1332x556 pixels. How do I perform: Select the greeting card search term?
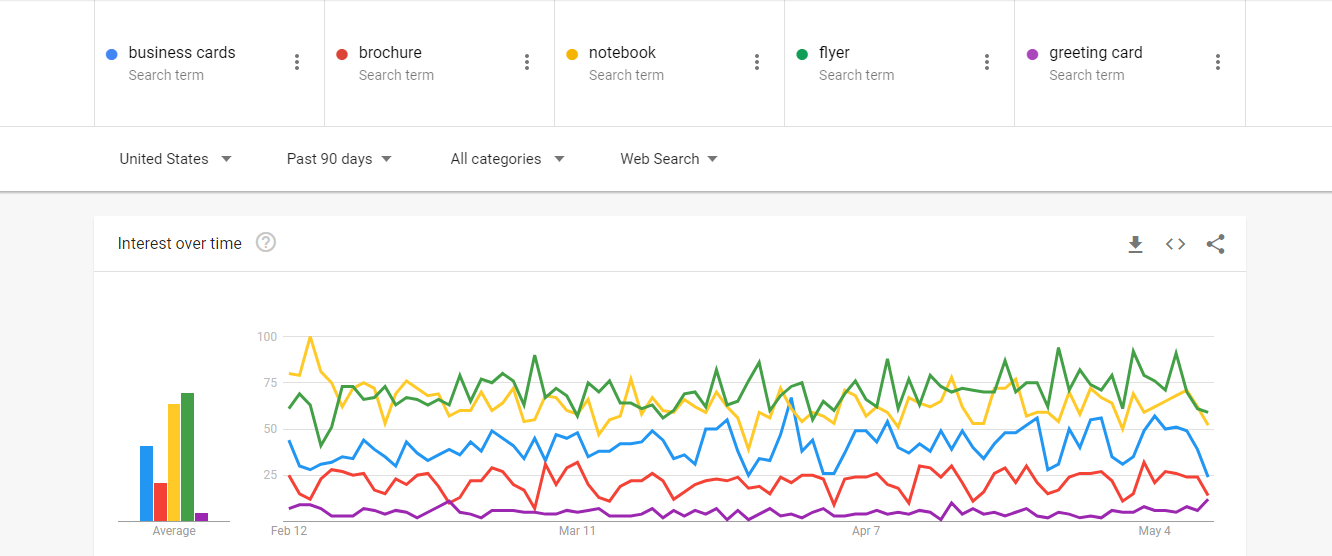tap(1095, 53)
